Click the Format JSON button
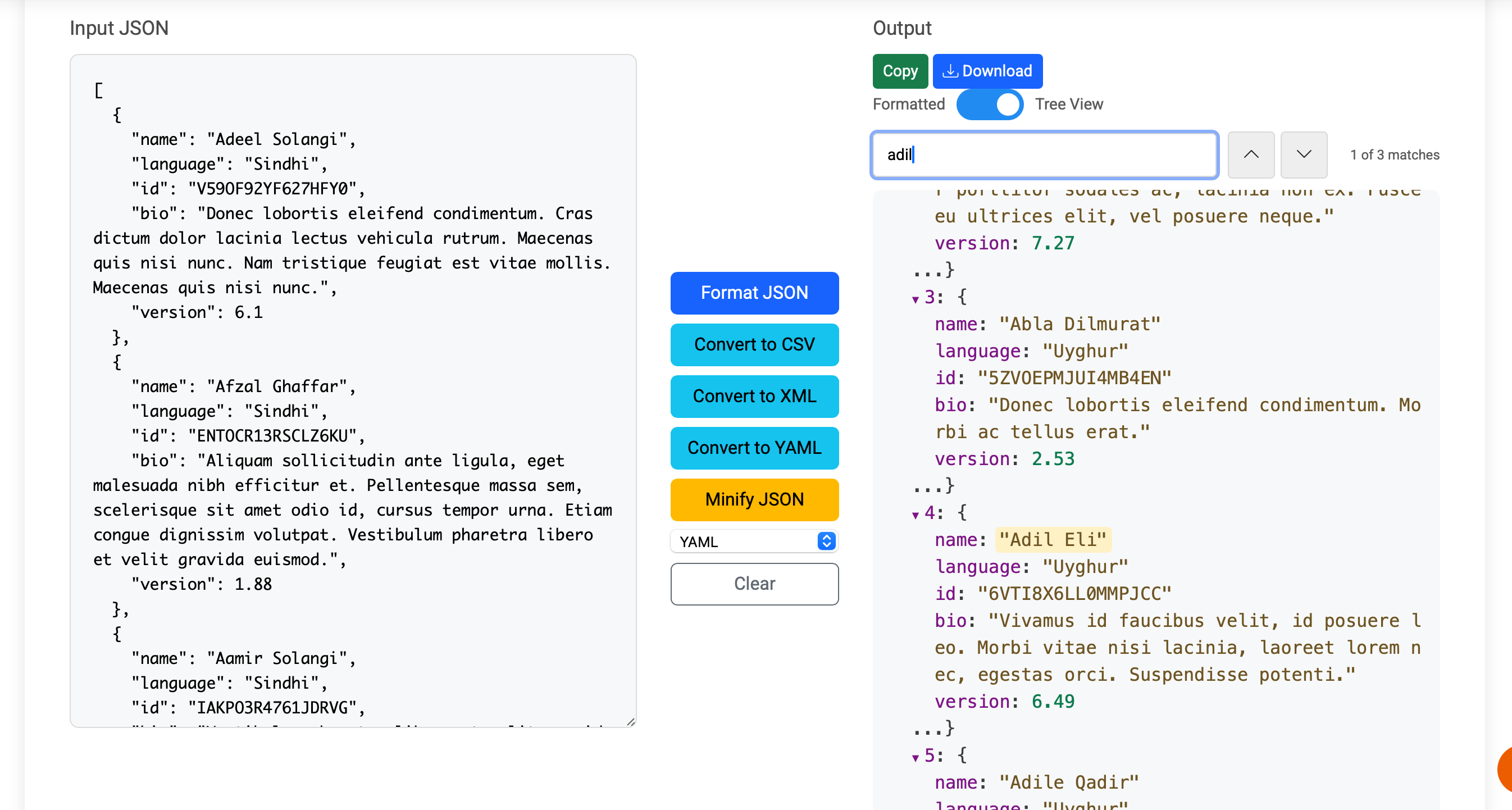This screenshot has height=810, width=1512. tap(754, 293)
